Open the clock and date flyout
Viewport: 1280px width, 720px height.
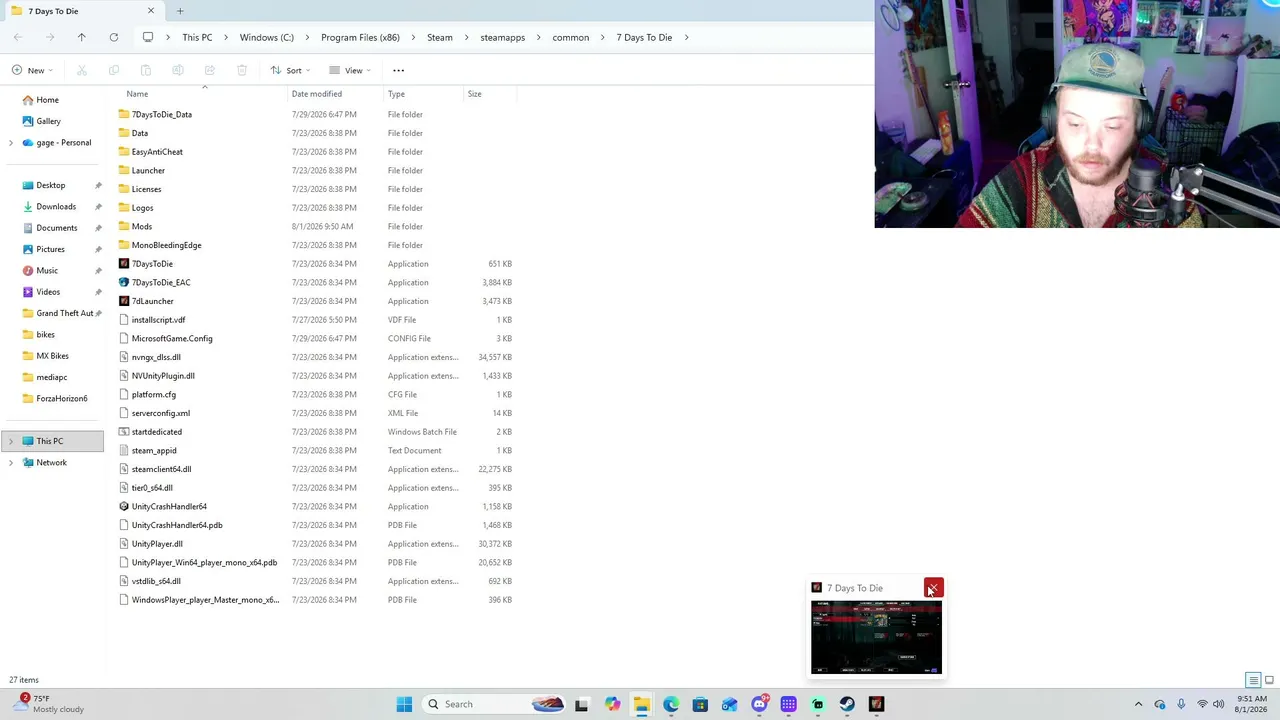1250,704
